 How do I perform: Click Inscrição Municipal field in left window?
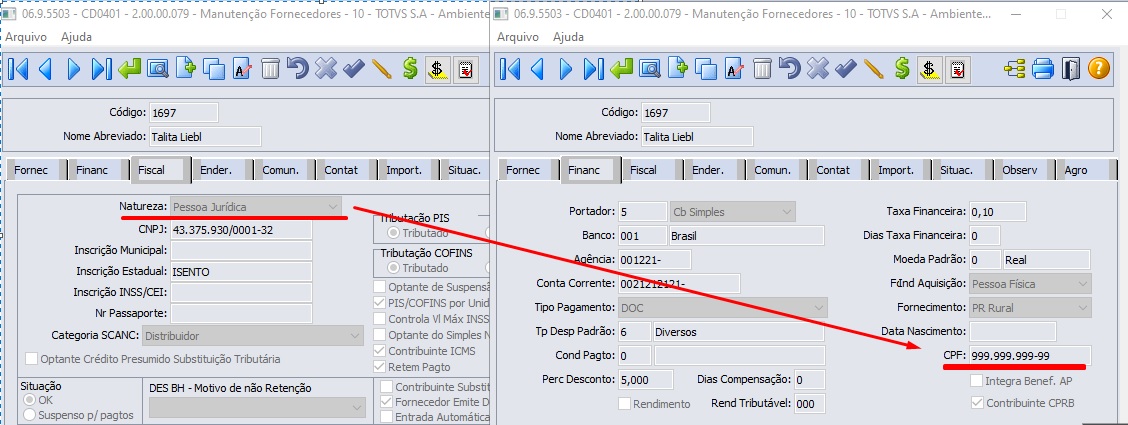coord(241,250)
